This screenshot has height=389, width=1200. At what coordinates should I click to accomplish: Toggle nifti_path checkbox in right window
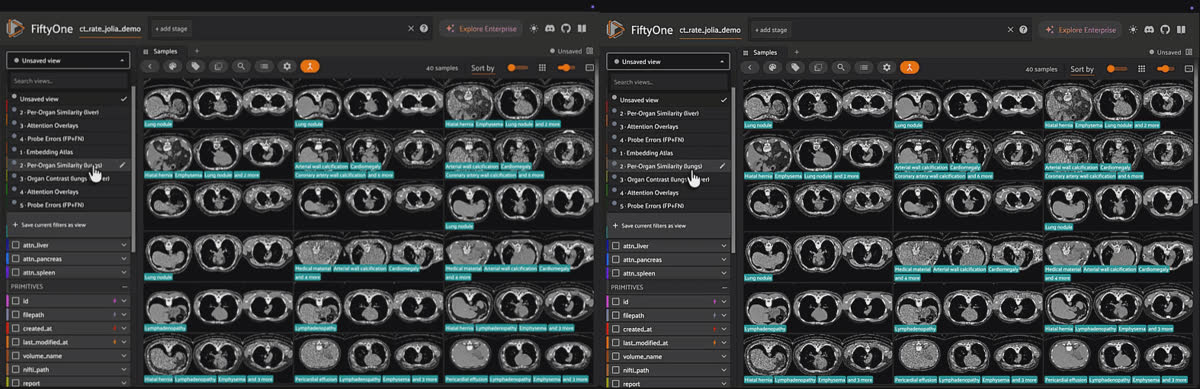coord(615,370)
